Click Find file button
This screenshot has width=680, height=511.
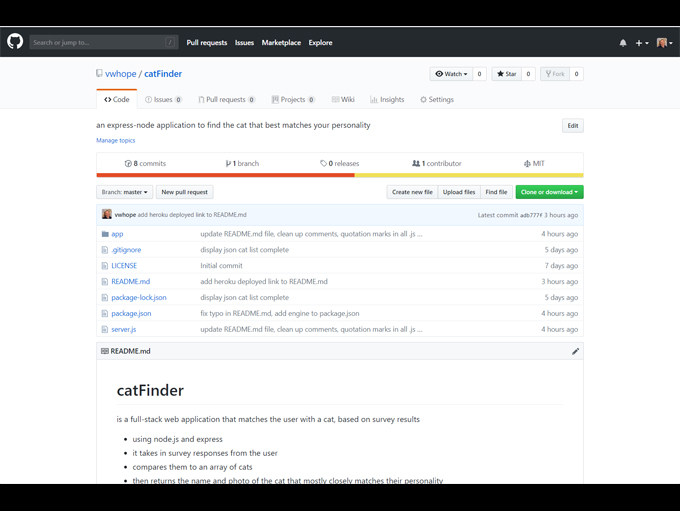click(496, 192)
